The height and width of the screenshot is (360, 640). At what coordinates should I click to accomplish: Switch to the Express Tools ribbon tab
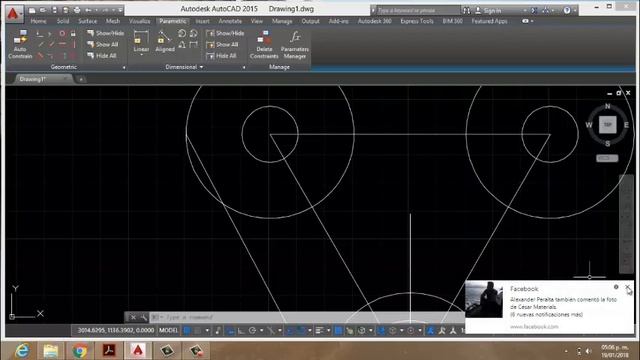[x=417, y=21]
